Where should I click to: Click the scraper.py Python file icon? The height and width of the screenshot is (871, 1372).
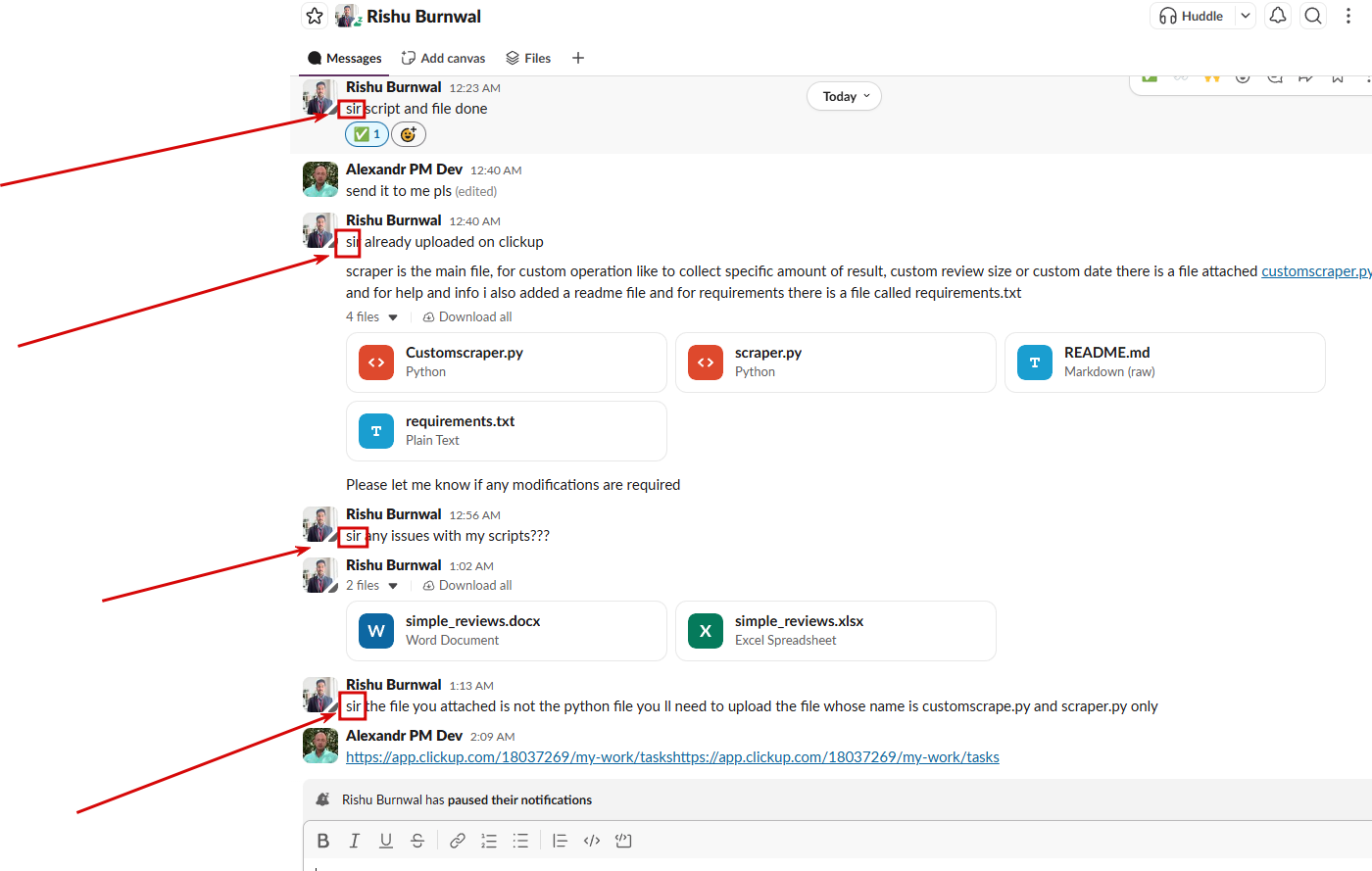(706, 363)
